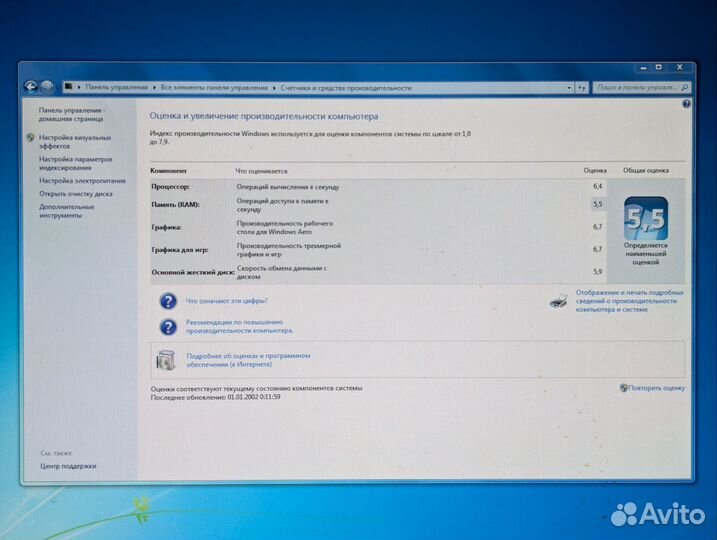Click the Графика для игр row label

coord(180,250)
